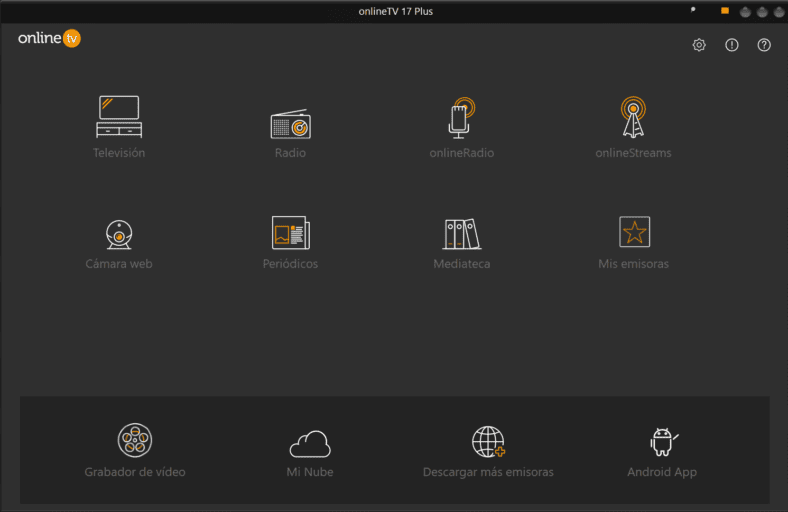Launch the Grabador de vídeo
This screenshot has width=788, height=512.
pos(135,451)
